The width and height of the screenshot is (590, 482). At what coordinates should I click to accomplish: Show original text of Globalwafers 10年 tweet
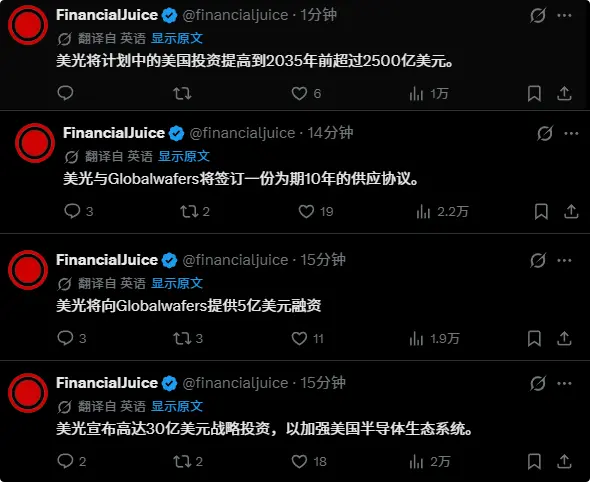pos(184,156)
